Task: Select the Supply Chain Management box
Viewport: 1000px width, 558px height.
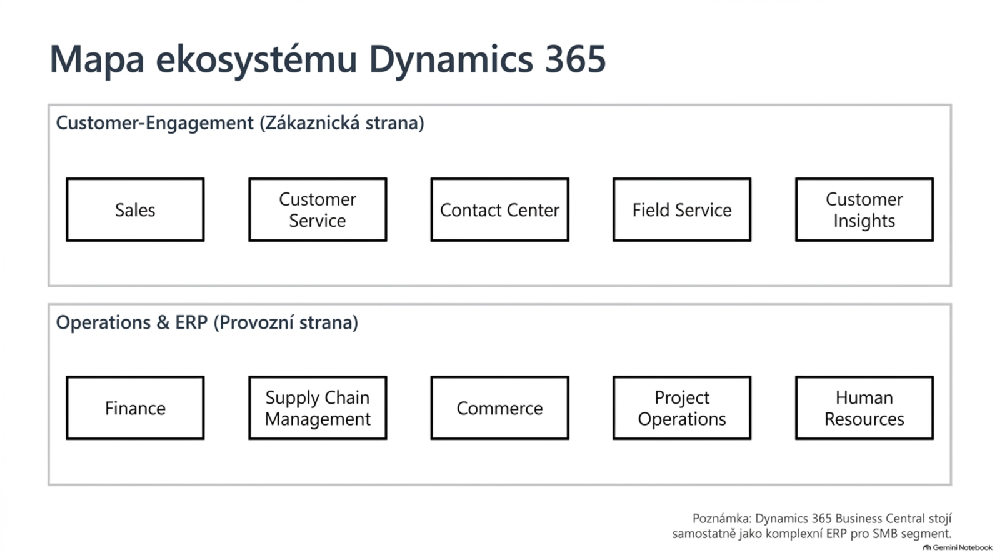Action: point(318,408)
